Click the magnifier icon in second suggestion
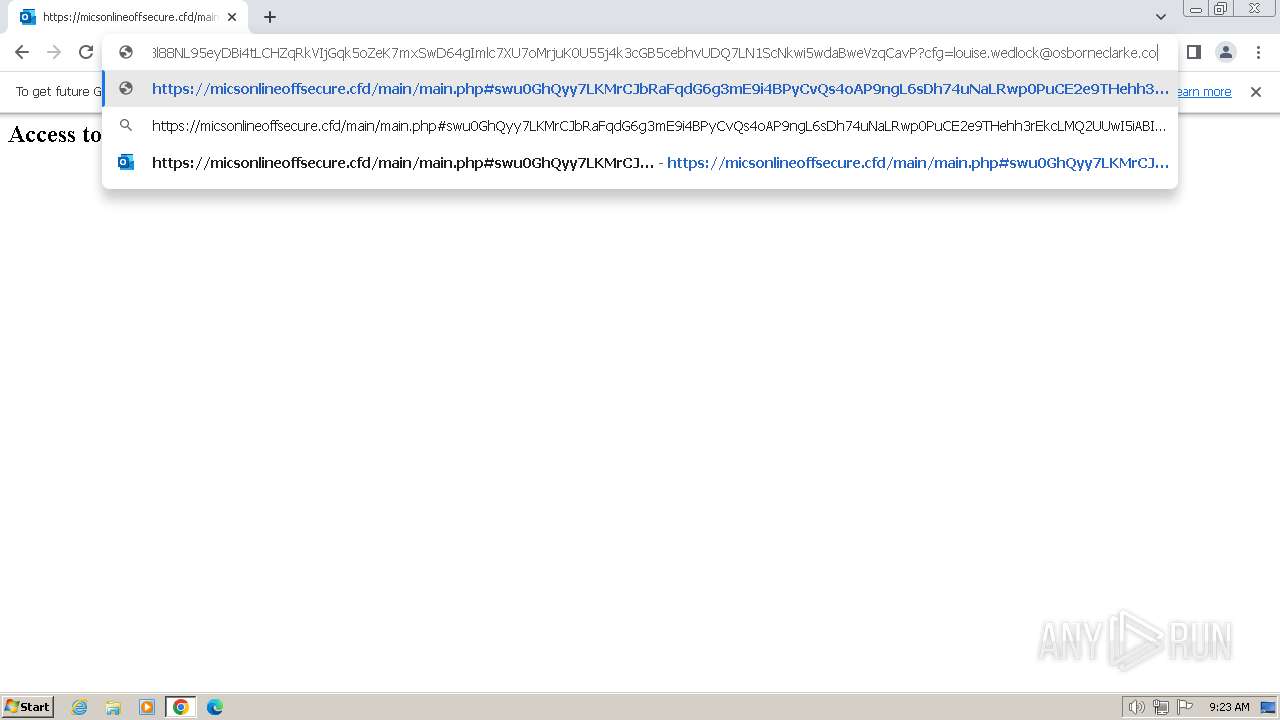This screenshot has width=1280, height=720. pyautogui.click(x=126, y=126)
